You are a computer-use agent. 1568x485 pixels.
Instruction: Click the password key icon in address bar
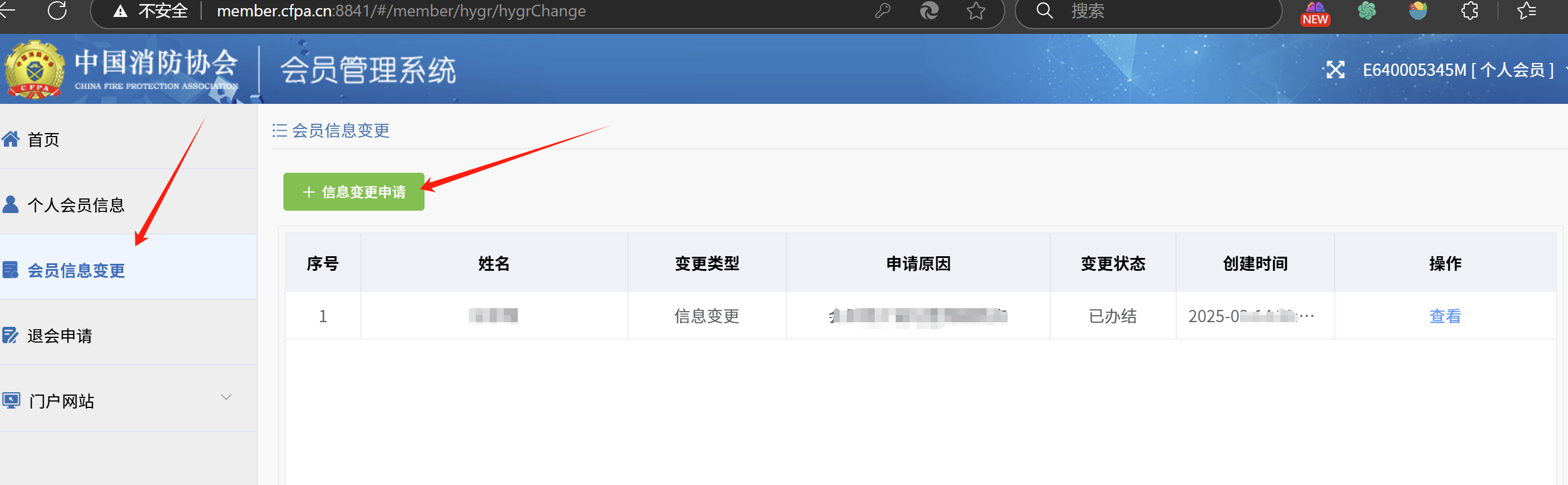pyautogui.click(x=882, y=11)
